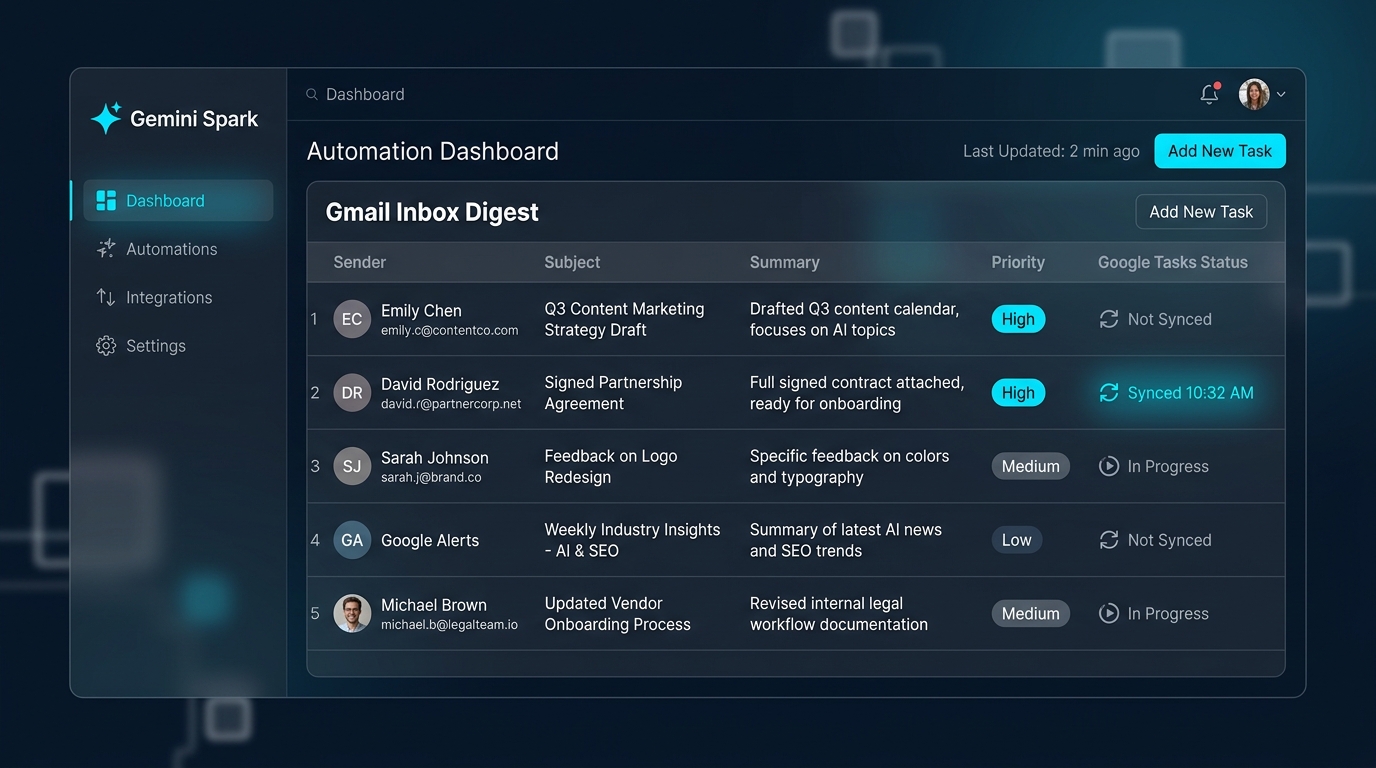Open Feedback on Logo Redesign subject

[x=611, y=466]
